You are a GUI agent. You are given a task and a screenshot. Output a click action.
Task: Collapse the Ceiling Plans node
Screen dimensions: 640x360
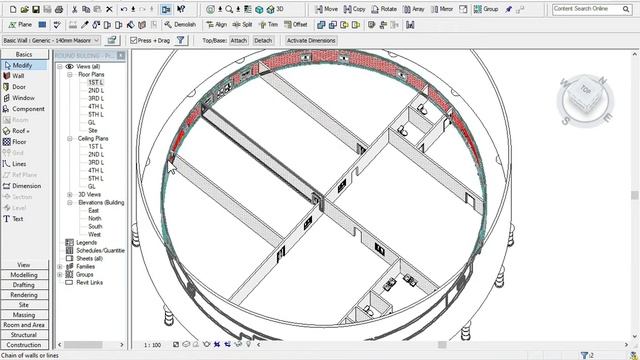(x=70, y=139)
